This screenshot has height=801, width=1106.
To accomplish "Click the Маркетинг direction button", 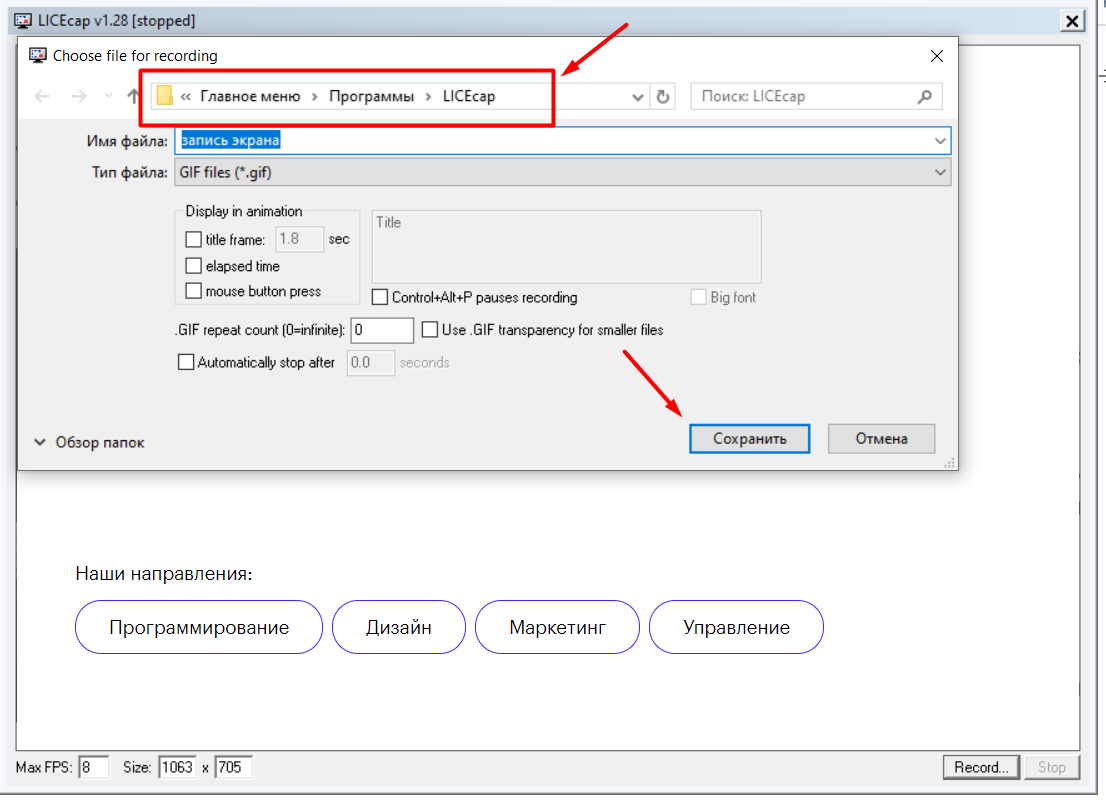I will [x=557, y=627].
